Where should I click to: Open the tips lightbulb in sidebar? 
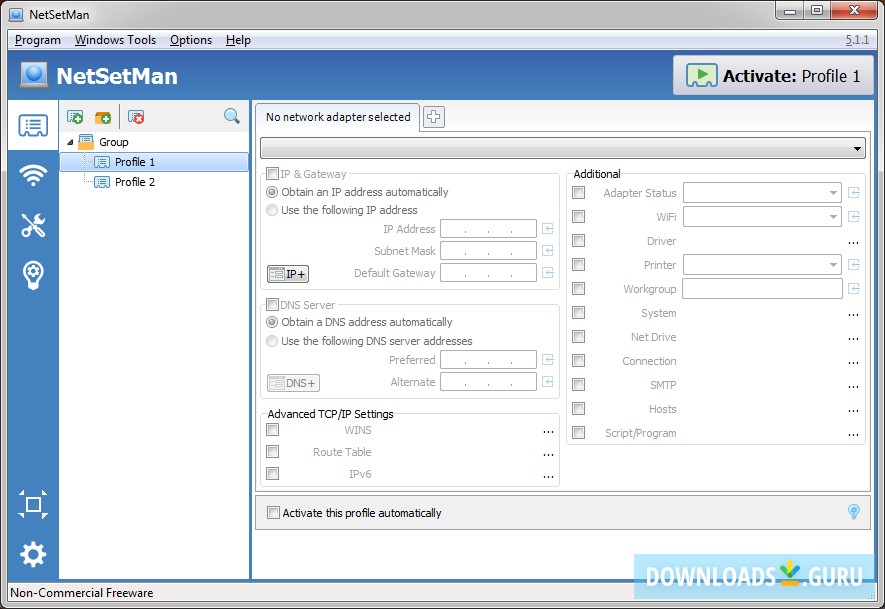coord(33,275)
